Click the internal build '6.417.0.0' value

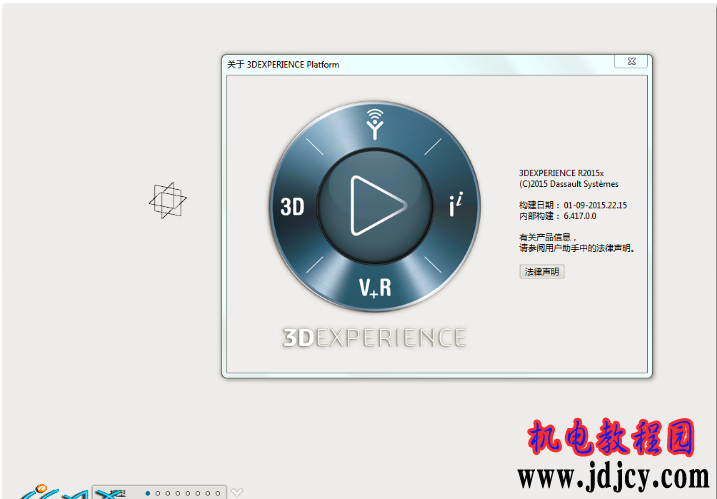(580, 216)
